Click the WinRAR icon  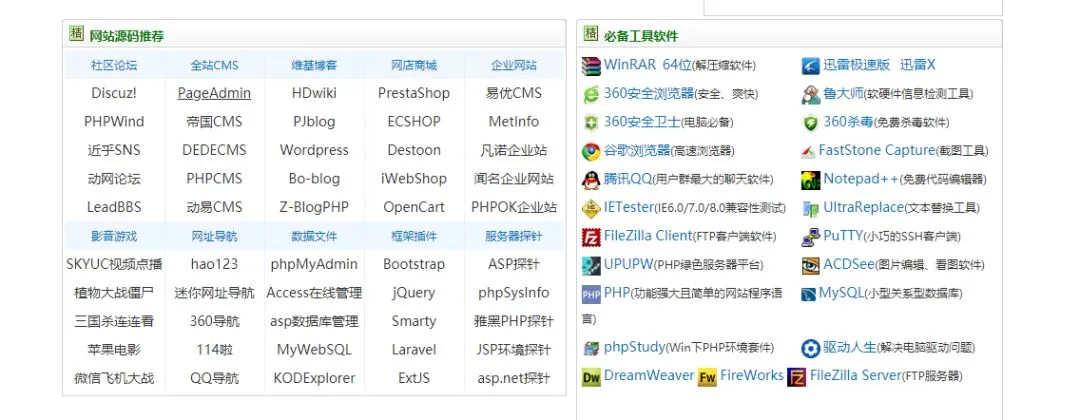591,66
